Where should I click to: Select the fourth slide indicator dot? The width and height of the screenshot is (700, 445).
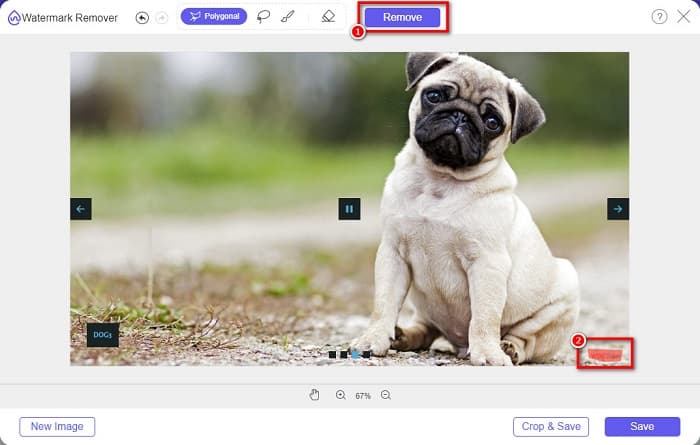click(x=367, y=354)
